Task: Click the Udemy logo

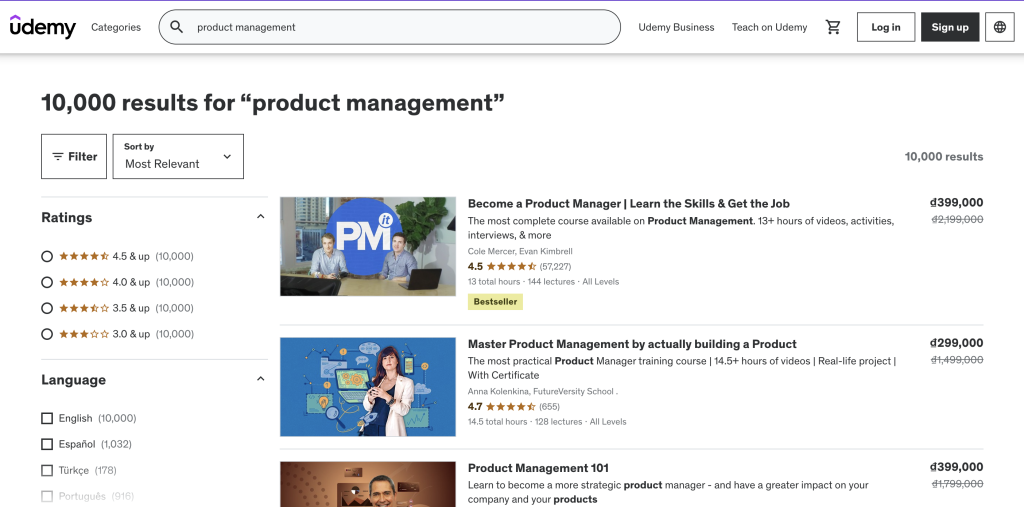Action: coord(42,27)
